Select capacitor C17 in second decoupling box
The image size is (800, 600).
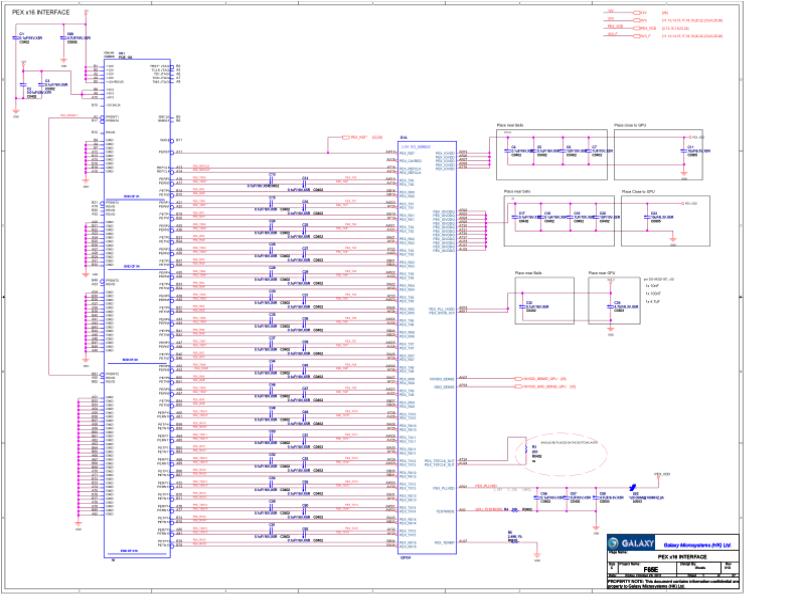(514, 217)
